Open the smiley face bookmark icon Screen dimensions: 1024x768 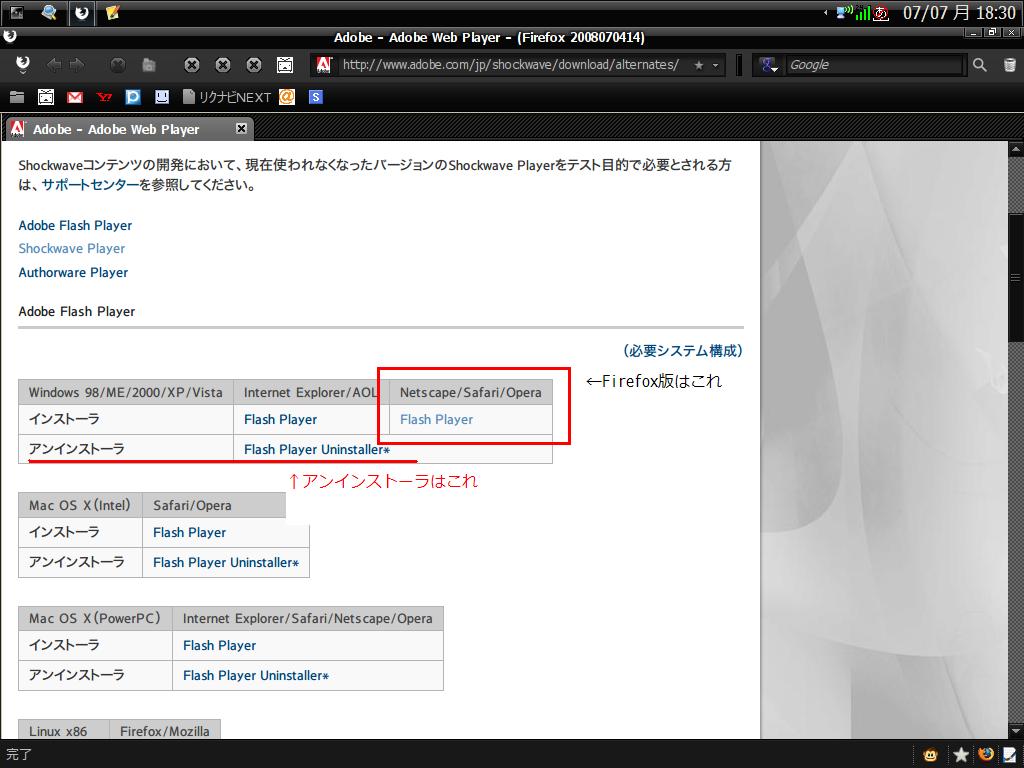pos(162,97)
